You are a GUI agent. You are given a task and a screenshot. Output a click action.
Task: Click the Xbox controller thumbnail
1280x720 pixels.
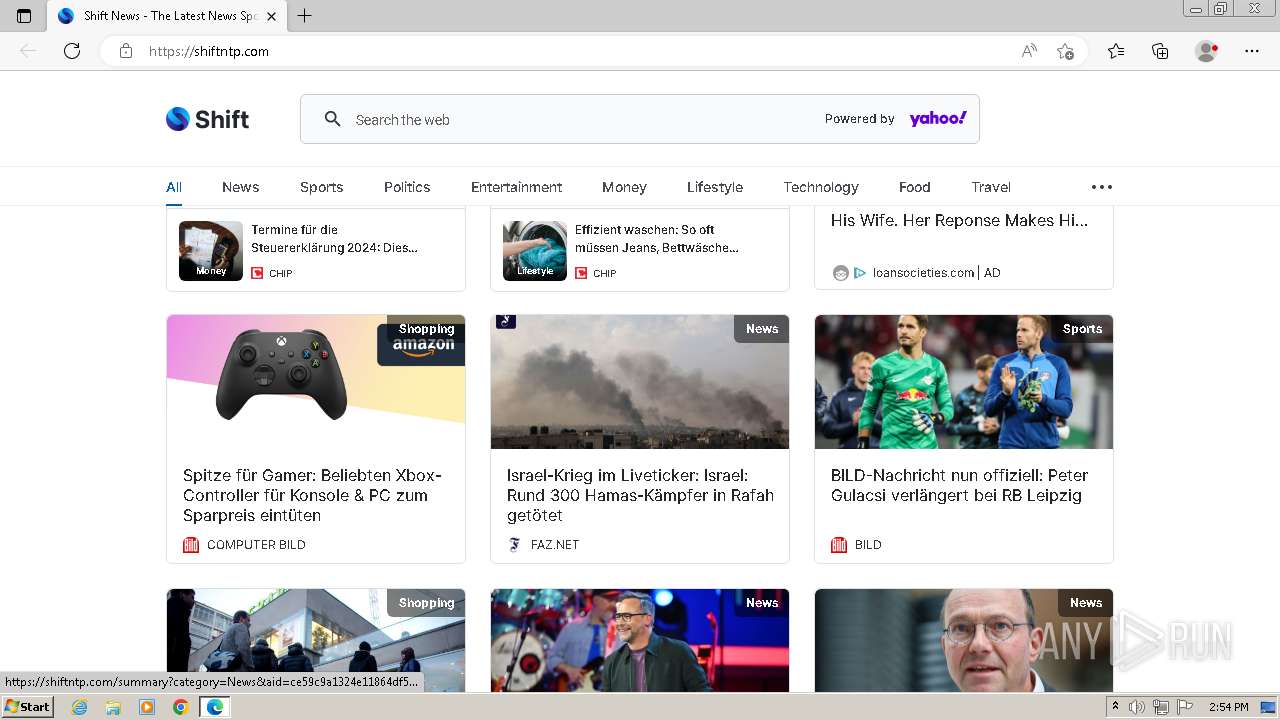click(316, 382)
